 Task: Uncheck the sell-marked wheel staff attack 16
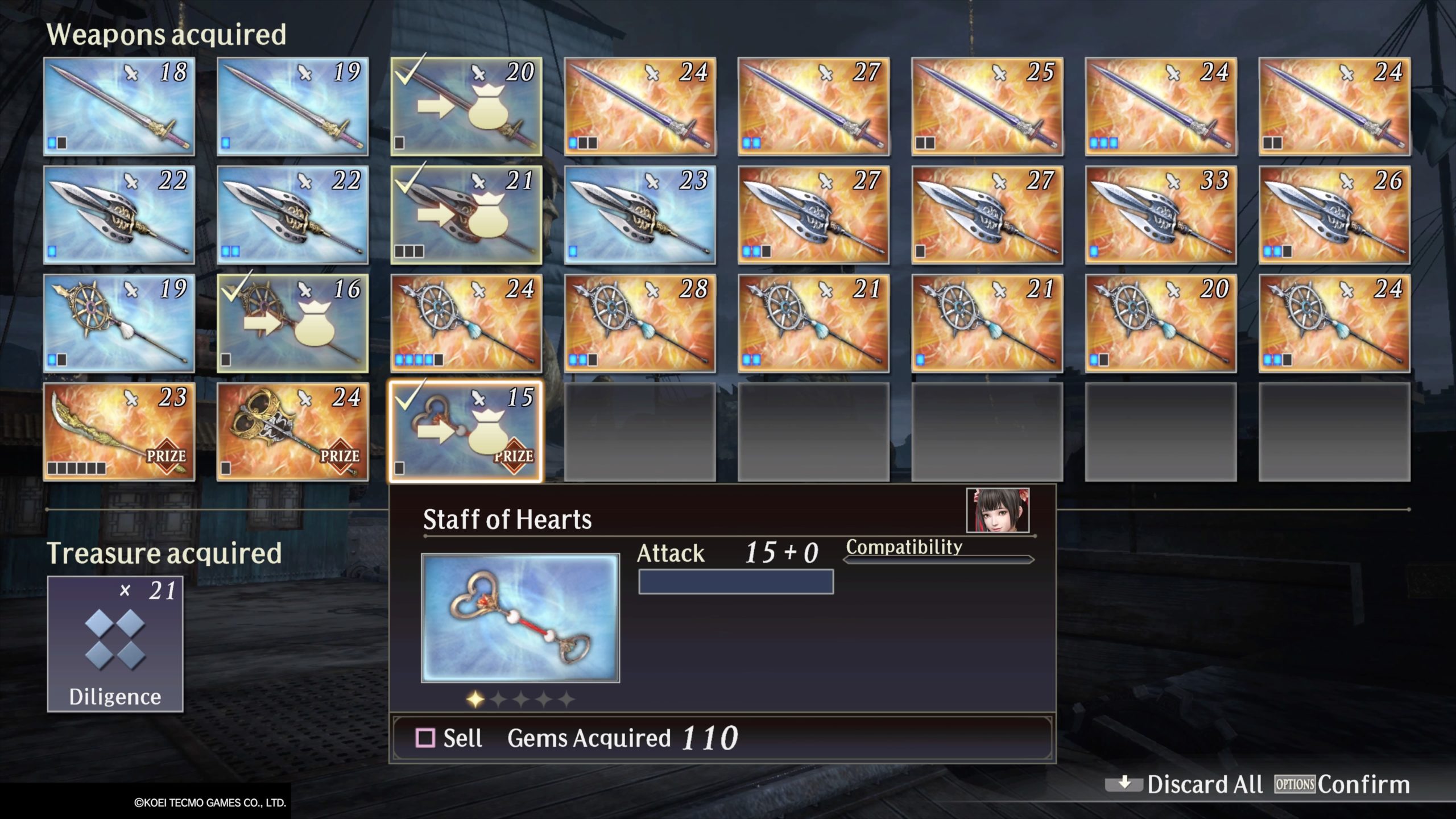(292, 324)
